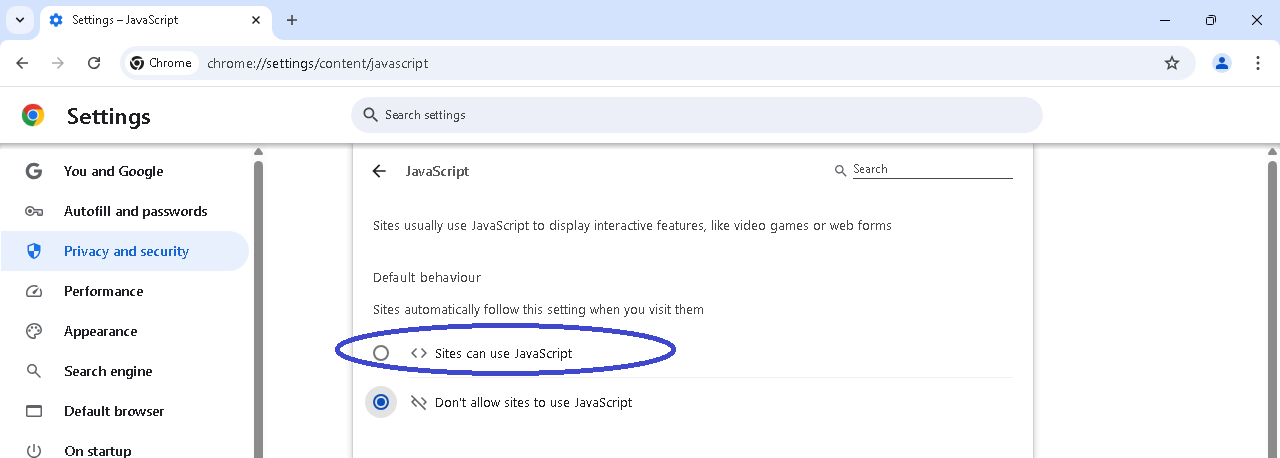Click the browser back navigation arrow
The image size is (1280, 458).
click(x=22, y=63)
